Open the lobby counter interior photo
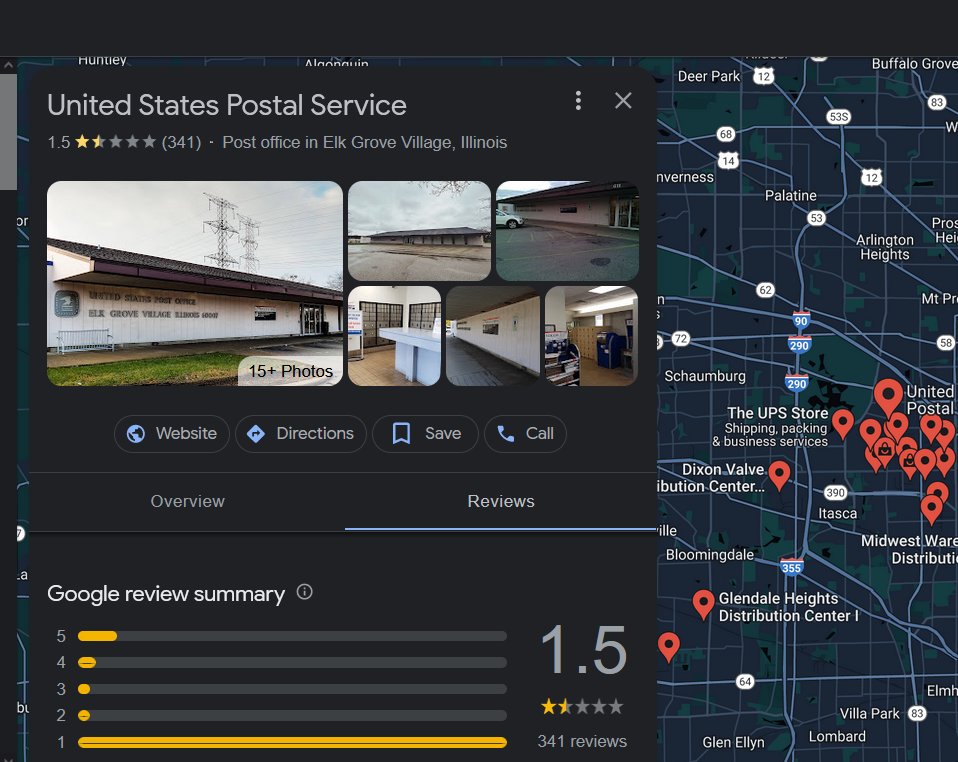The width and height of the screenshot is (958, 762). pos(395,336)
